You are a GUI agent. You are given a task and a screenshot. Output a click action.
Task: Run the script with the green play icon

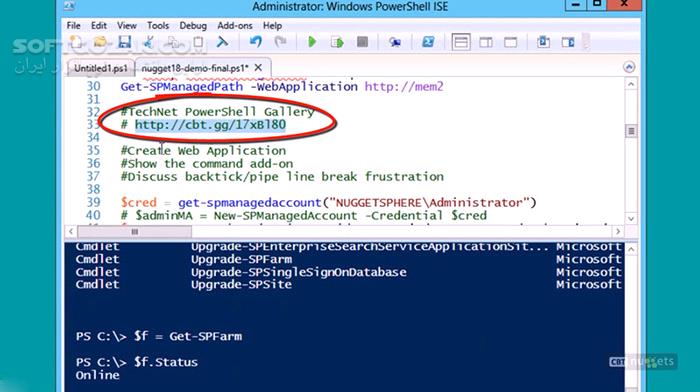point(312,42)
